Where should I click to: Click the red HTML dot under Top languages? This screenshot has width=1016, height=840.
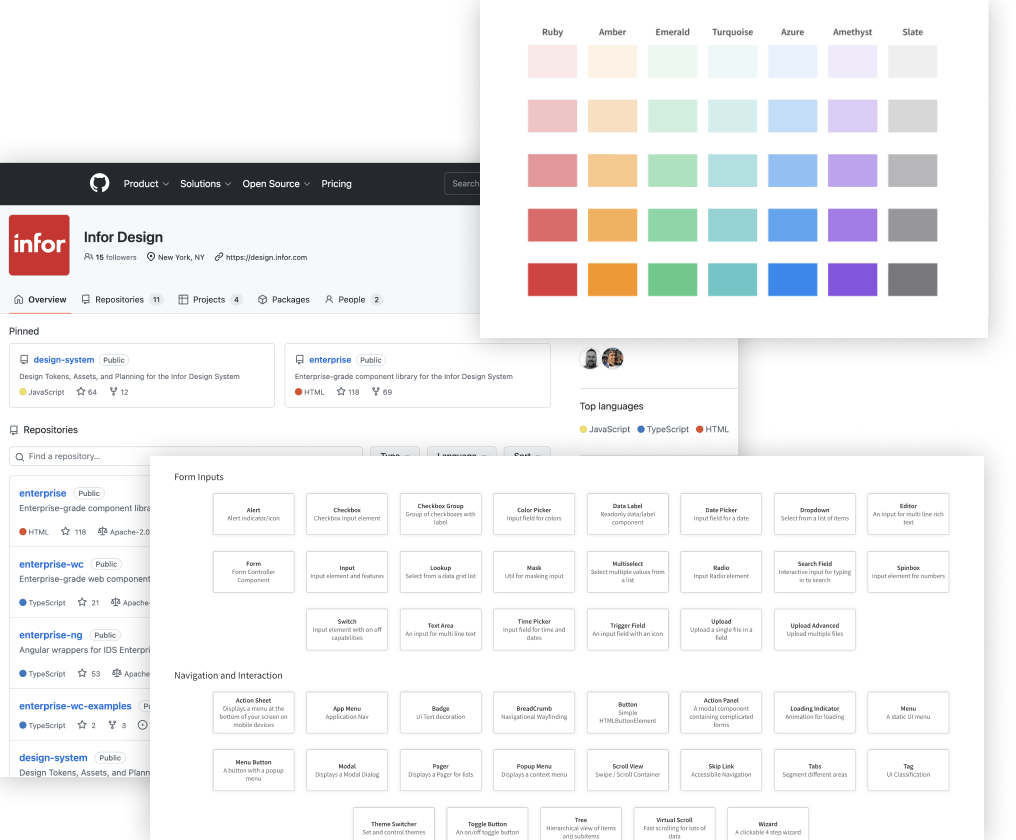pos(699,428)
